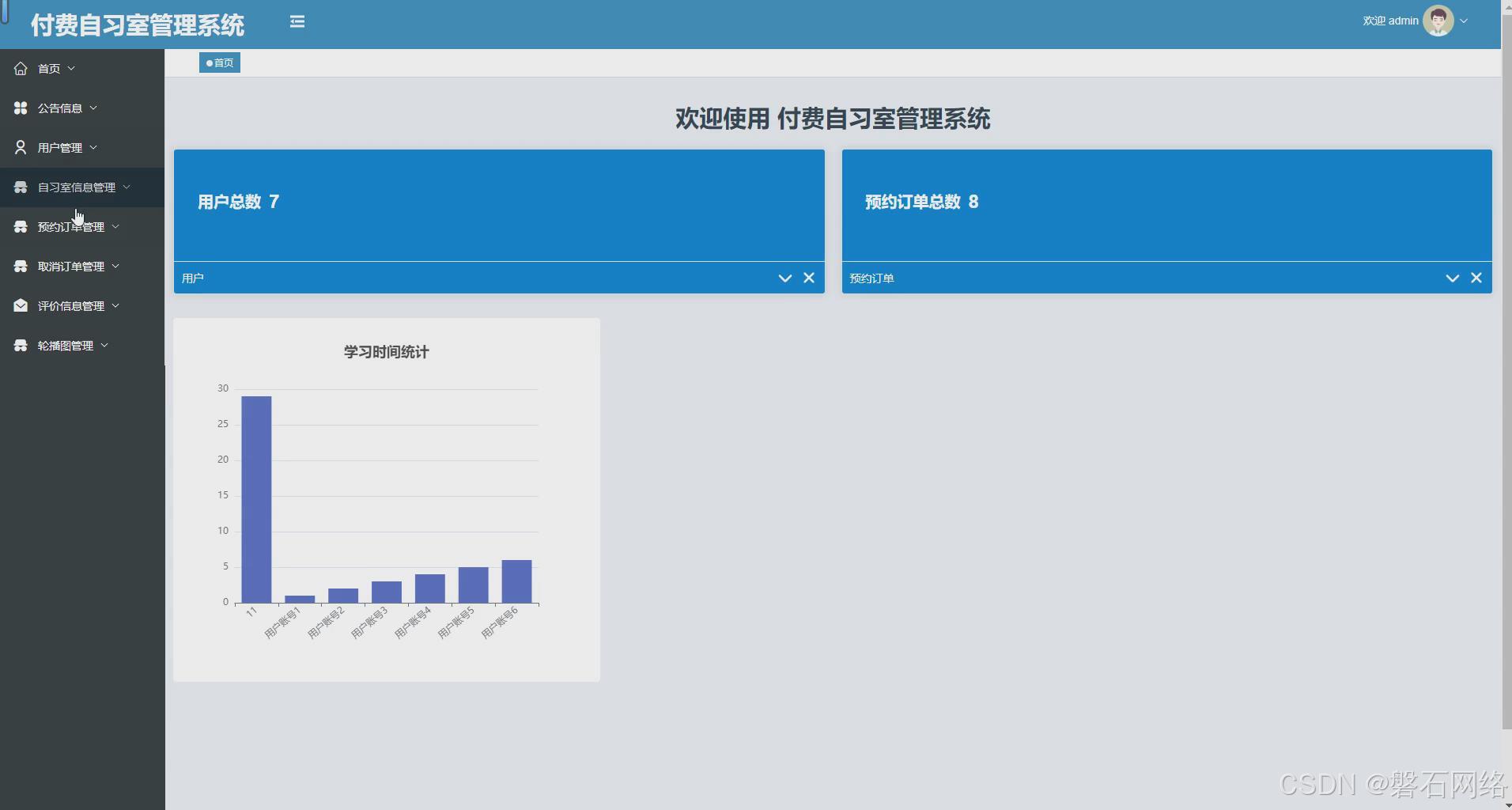Switch to the 首页 breadcrumb tab

point(219,62)
